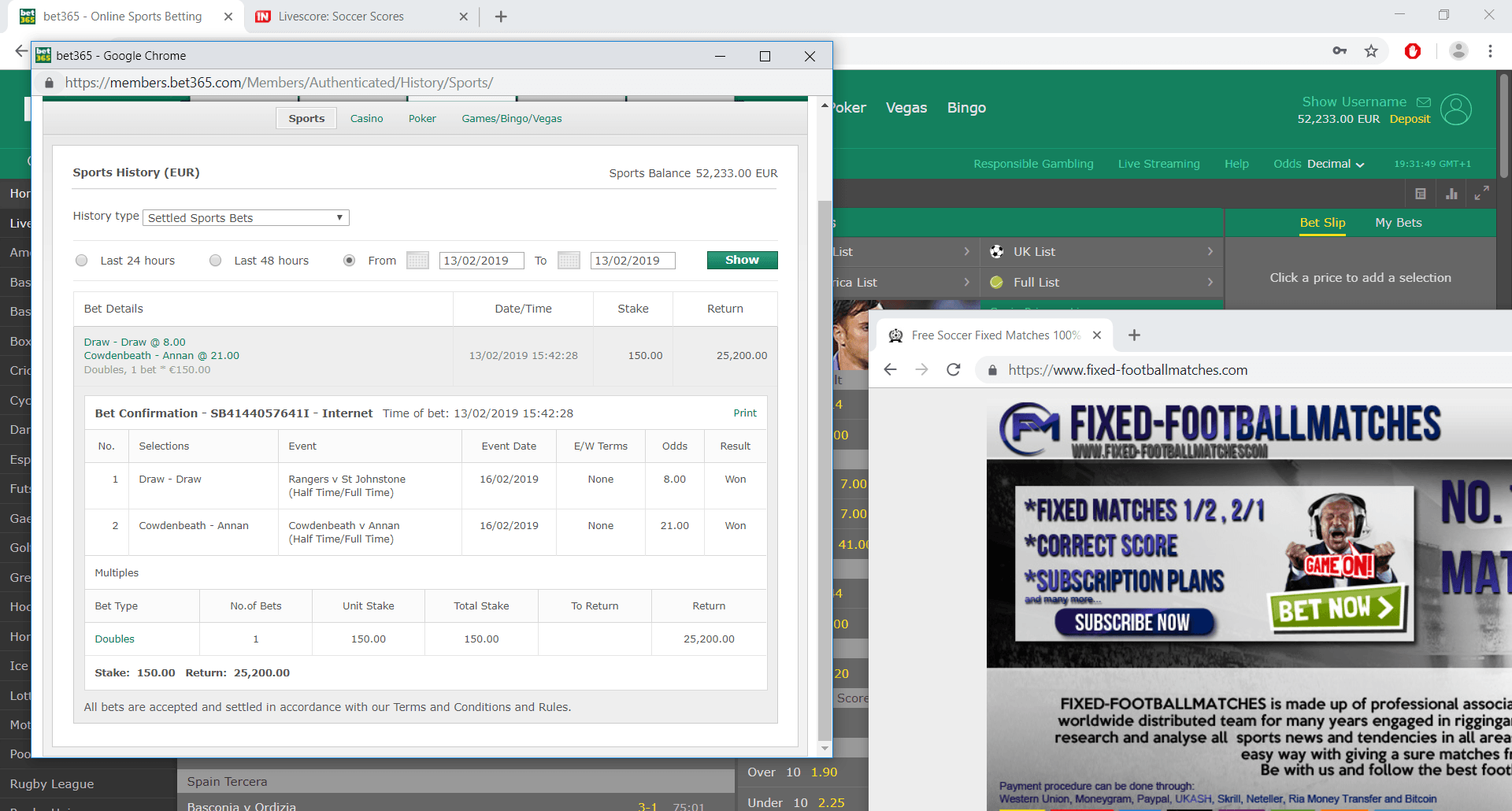Viewport: 1512px width, 811px height.
Task: Open the Responsible Gambling link
Action: pyautogui.click(x=1033, y=164)
